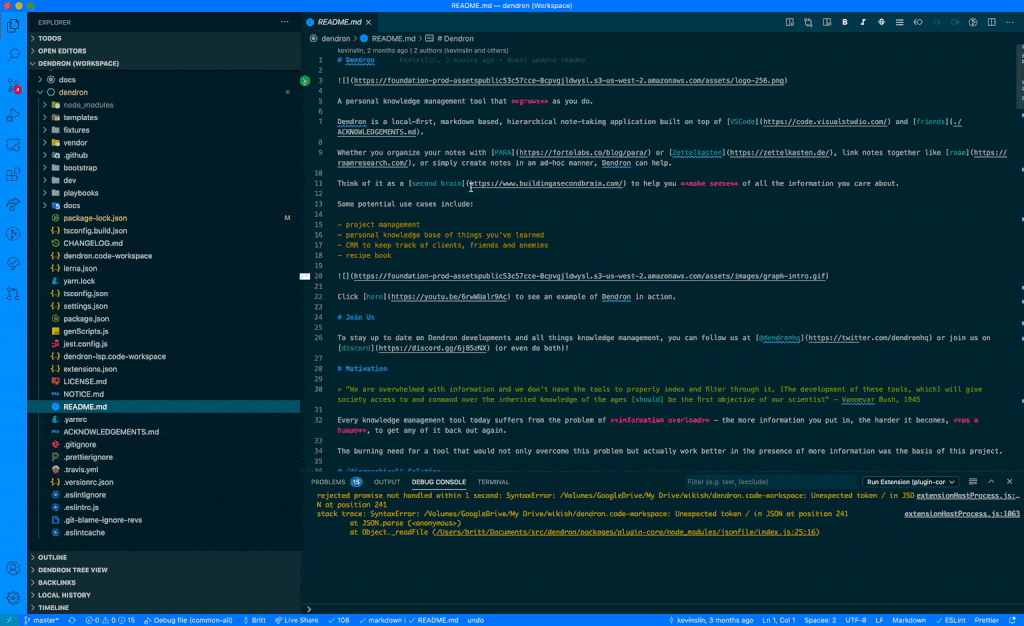Close the bottom panel

pos(1009,482)
